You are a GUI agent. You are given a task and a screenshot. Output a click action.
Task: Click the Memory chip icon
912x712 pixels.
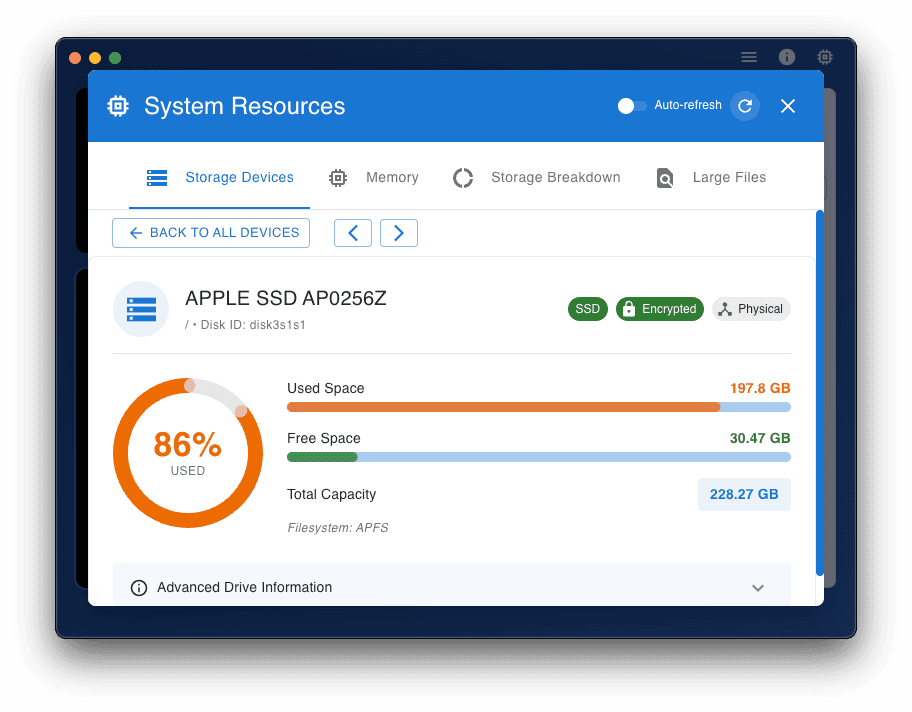tap(339, 177)
